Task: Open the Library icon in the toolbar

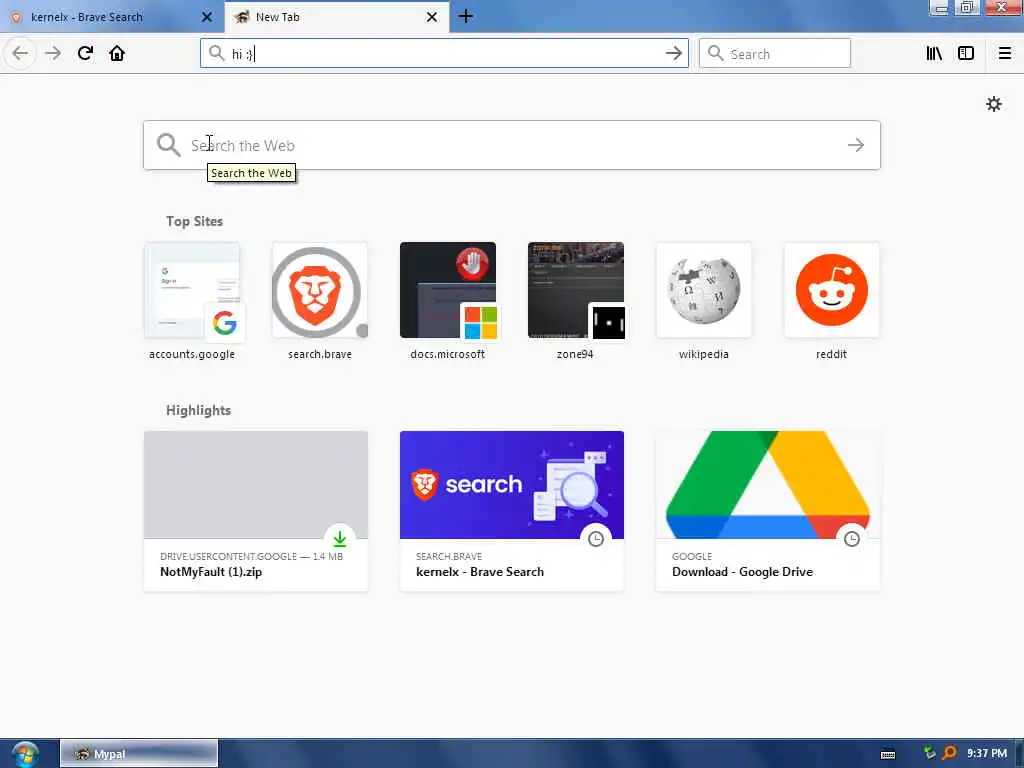Action: pos(934,53)
